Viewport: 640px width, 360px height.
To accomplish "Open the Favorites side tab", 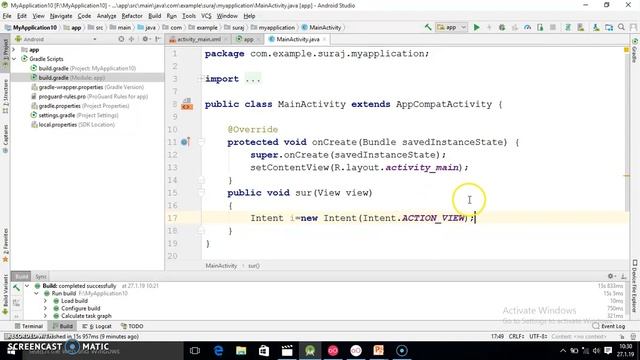I will coord(5,245).
